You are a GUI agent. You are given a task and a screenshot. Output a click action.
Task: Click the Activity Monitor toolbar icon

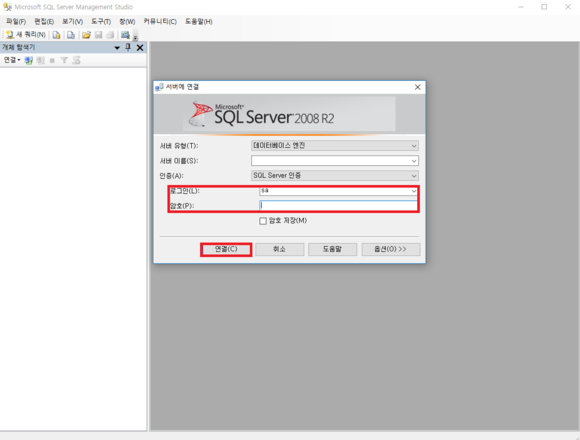[x=125, y=35]
